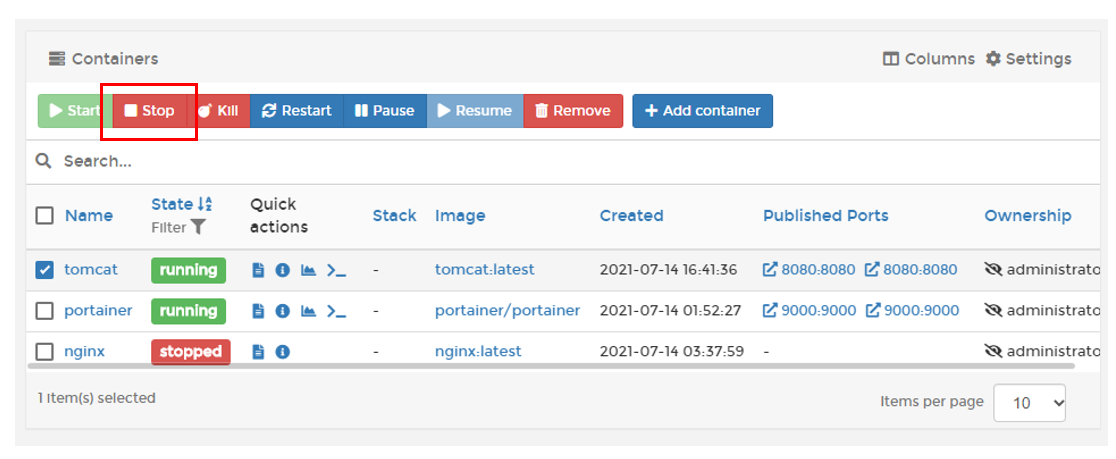Click Add container button
Screen dimensions: 1116x459
point(702,111)
